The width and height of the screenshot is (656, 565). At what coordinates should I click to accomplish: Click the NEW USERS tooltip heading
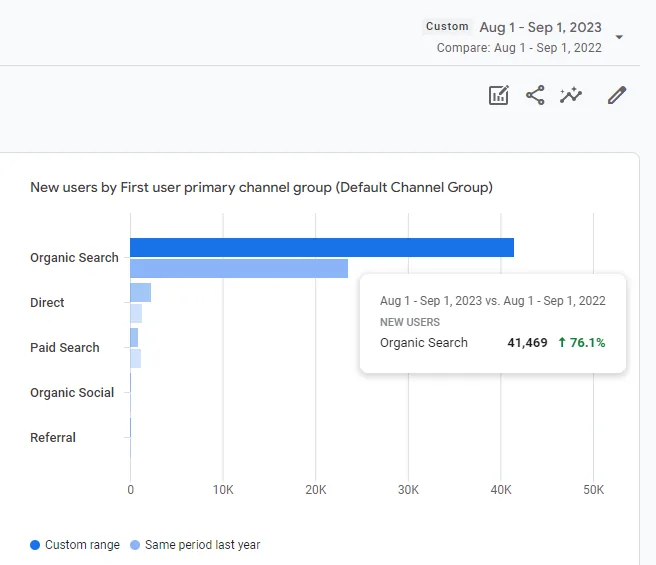(x=410, y=322)
